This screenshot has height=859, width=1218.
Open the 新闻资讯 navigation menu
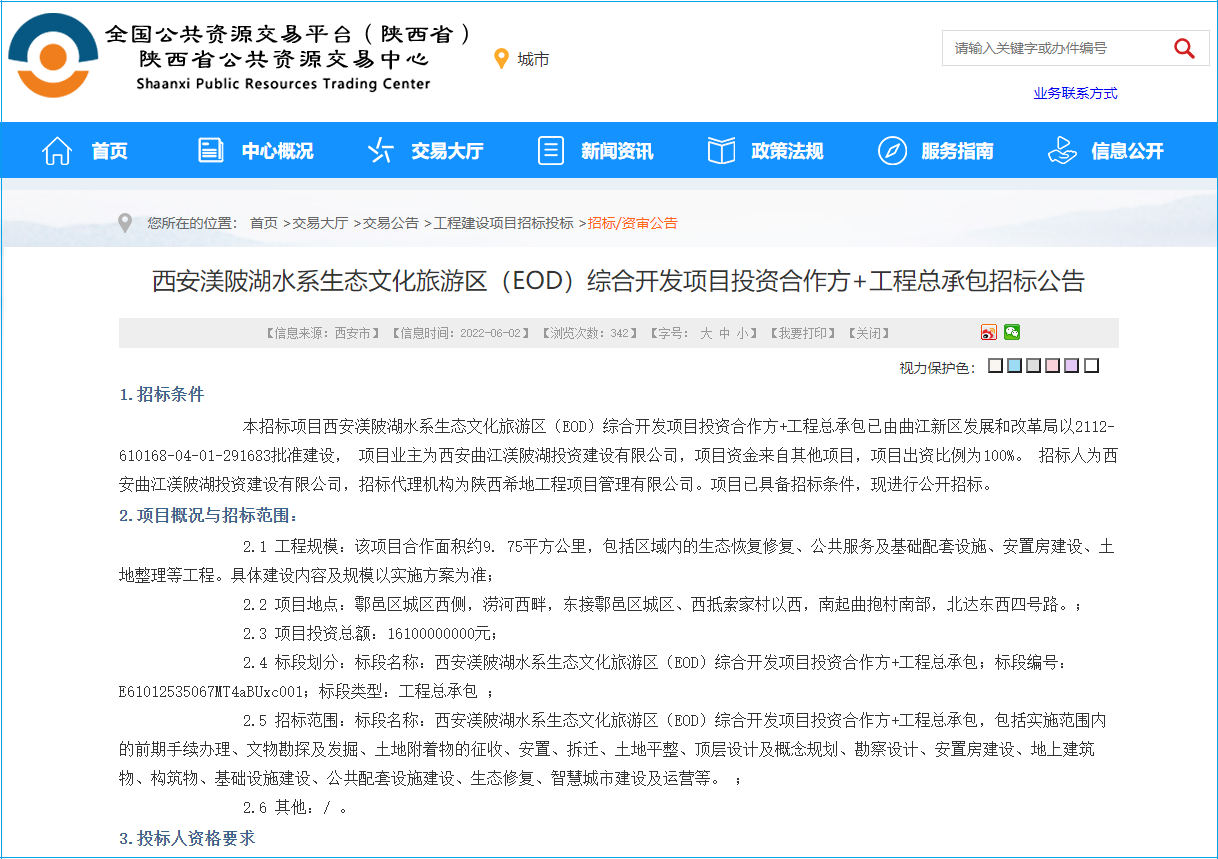point(616,151)
